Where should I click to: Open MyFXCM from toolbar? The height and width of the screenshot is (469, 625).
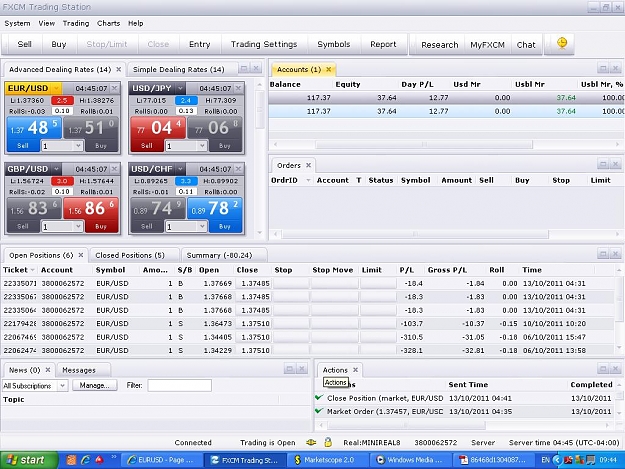tap(487, 45)
